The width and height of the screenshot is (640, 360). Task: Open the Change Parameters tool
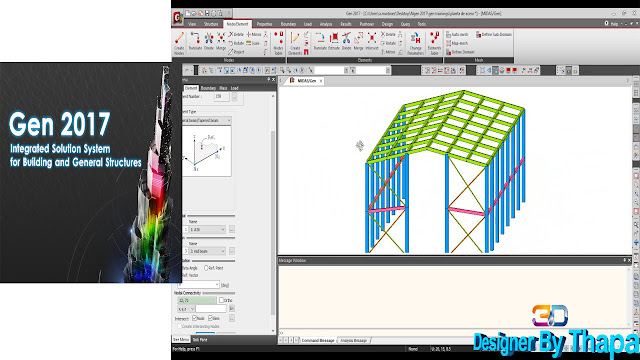pos(416,43)
